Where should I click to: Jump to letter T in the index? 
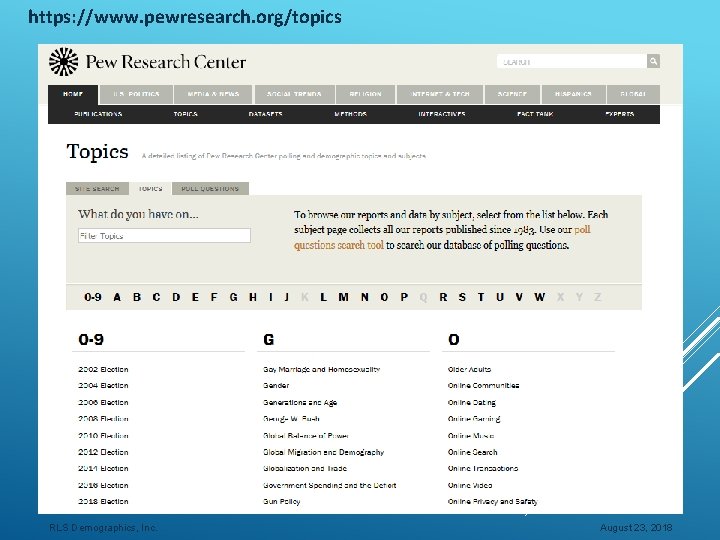click(481, 297)
